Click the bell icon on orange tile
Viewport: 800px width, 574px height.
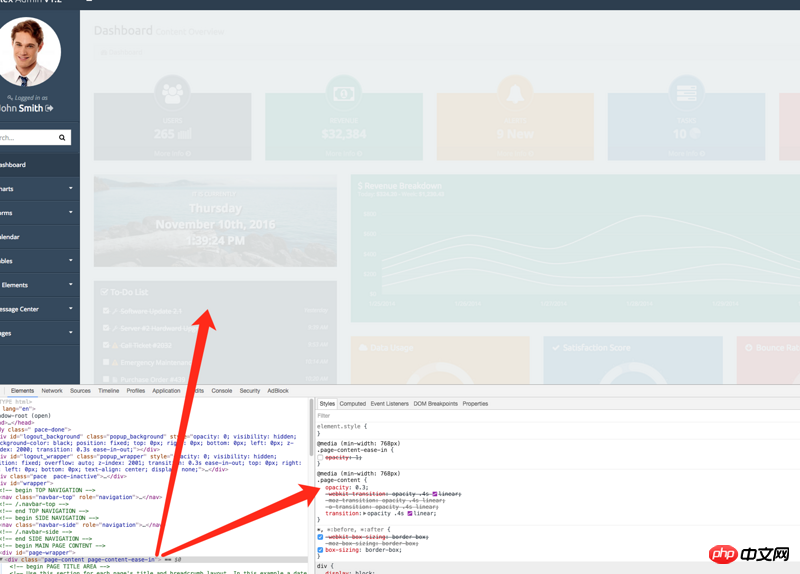click(x=515, y=93)
